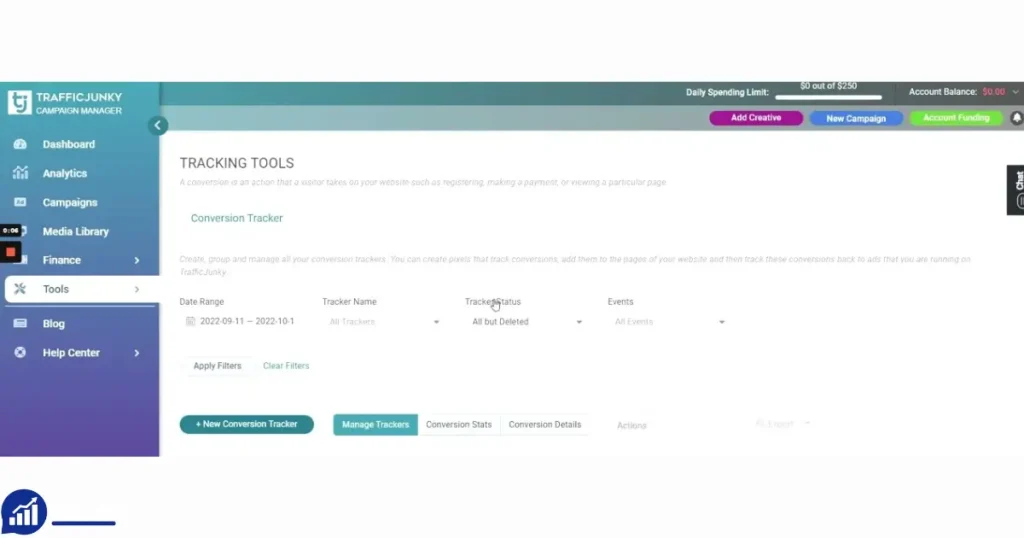Screen dimensions: 1024x538
Task: Click + New Conversion Tracker button
Action: (247, 424)
